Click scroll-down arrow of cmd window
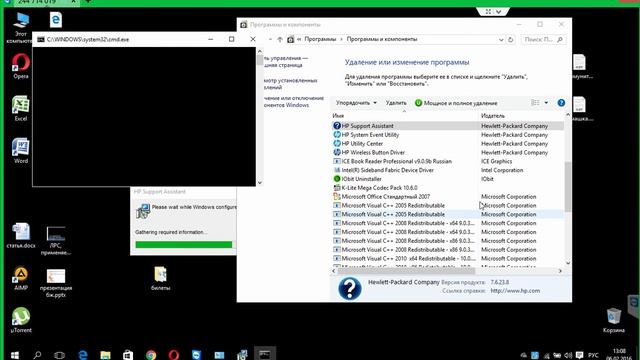The image size is (640, 360). [260, 182]
